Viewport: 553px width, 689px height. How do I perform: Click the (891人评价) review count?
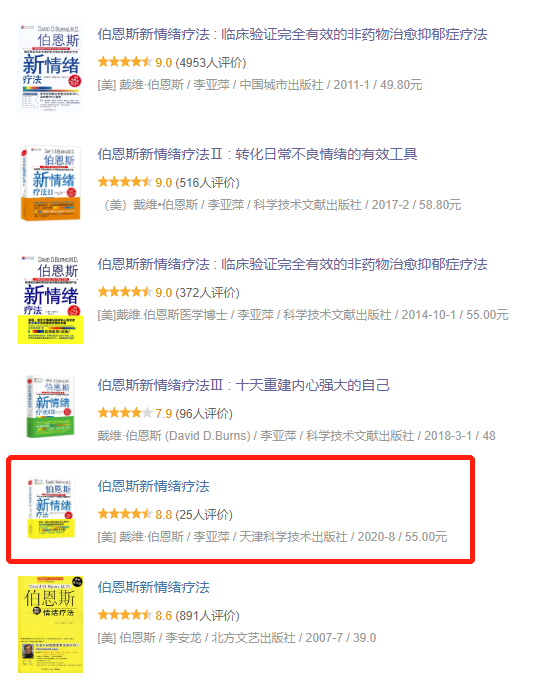[207, 616]
